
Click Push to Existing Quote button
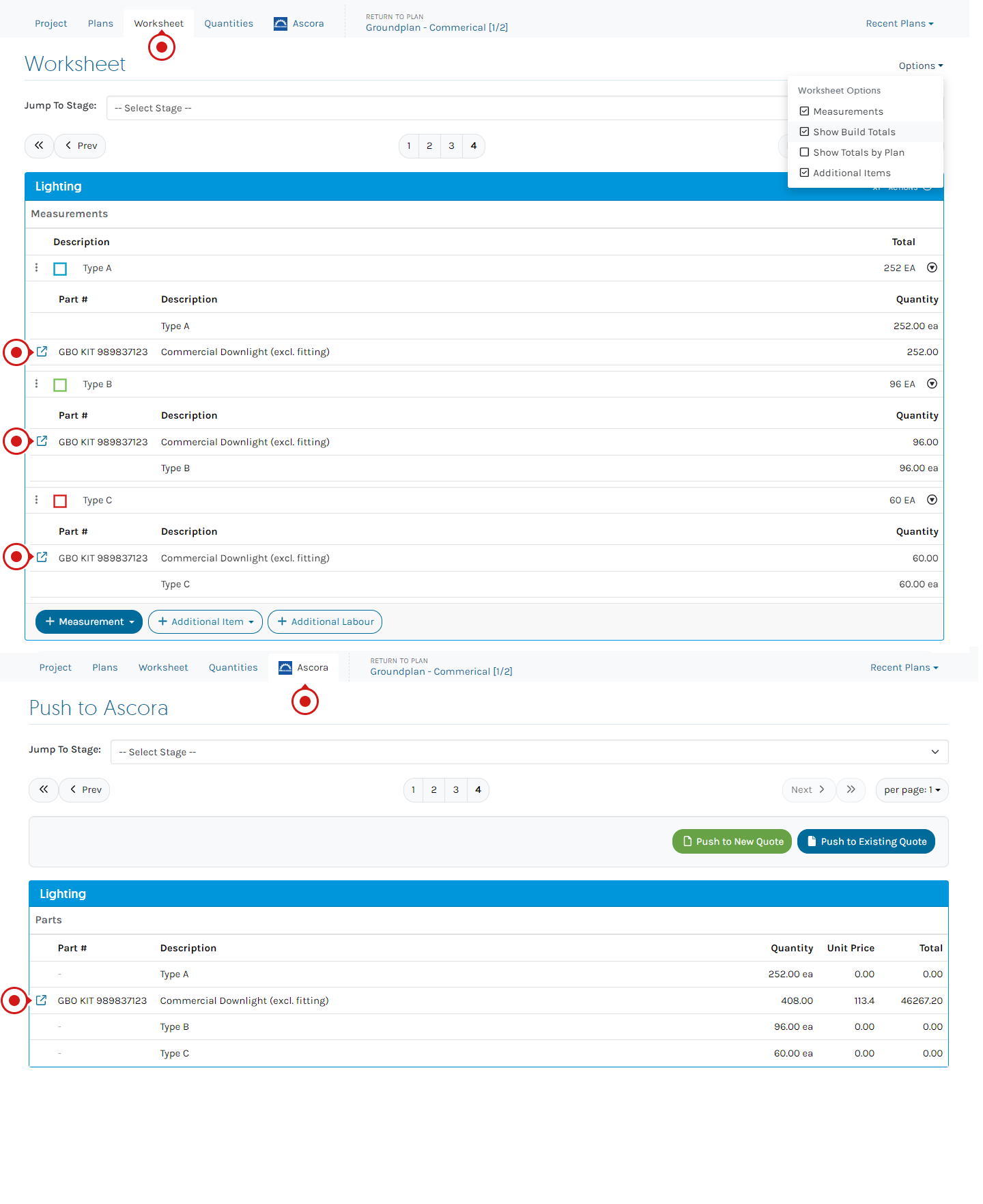tap(866, 841)
